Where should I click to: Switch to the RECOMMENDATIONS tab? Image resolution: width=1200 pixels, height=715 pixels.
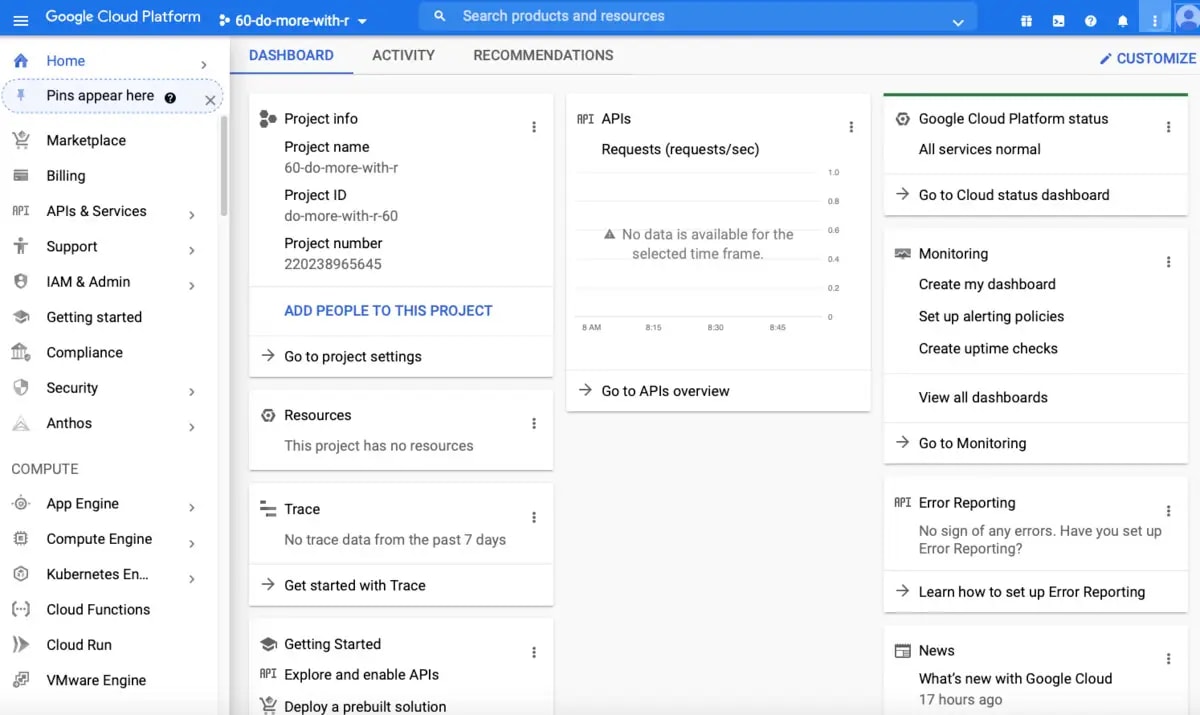(x=543, y=56)
